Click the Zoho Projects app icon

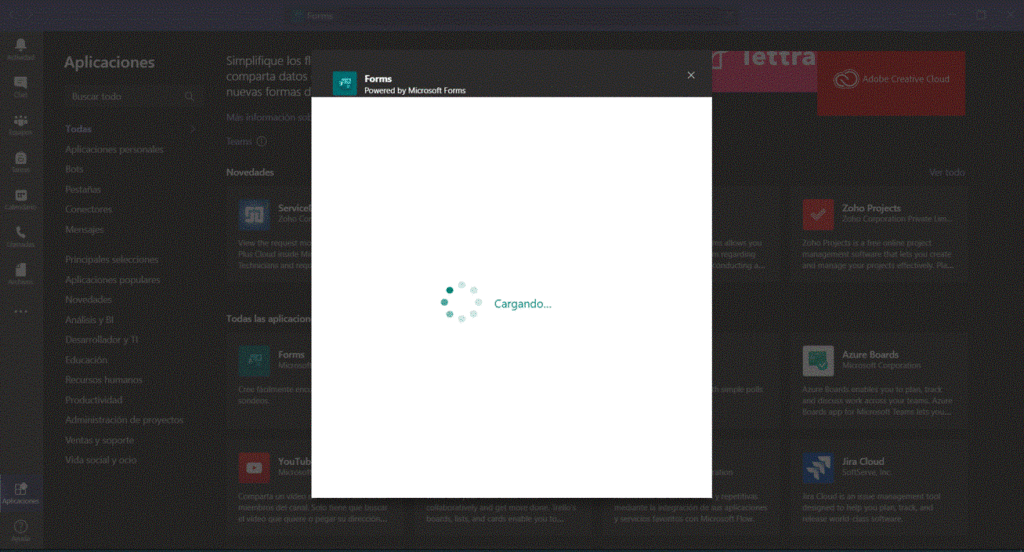coord(818,214)
